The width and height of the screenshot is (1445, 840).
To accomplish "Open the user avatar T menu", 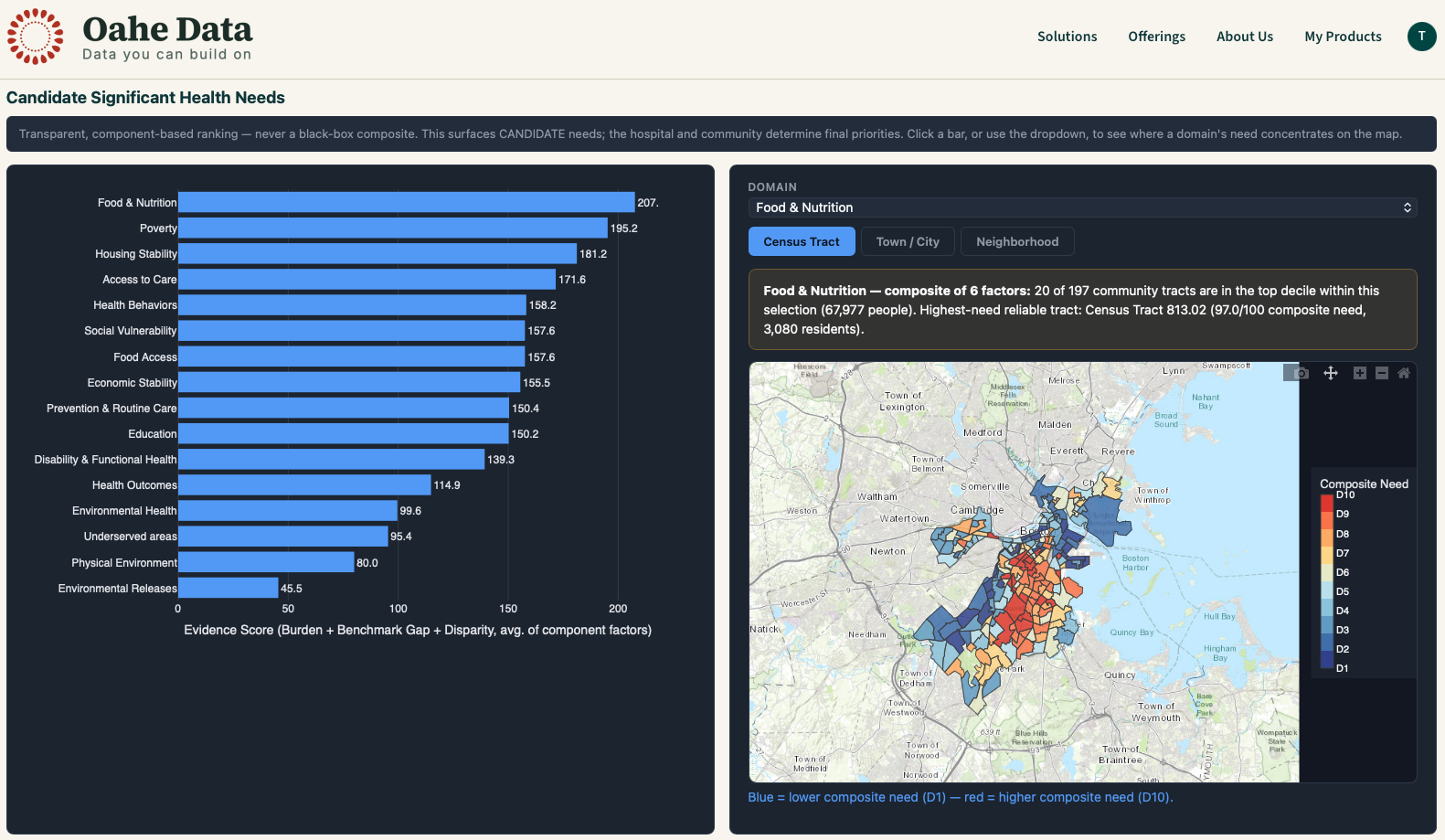I will (x=1421, y=37).
